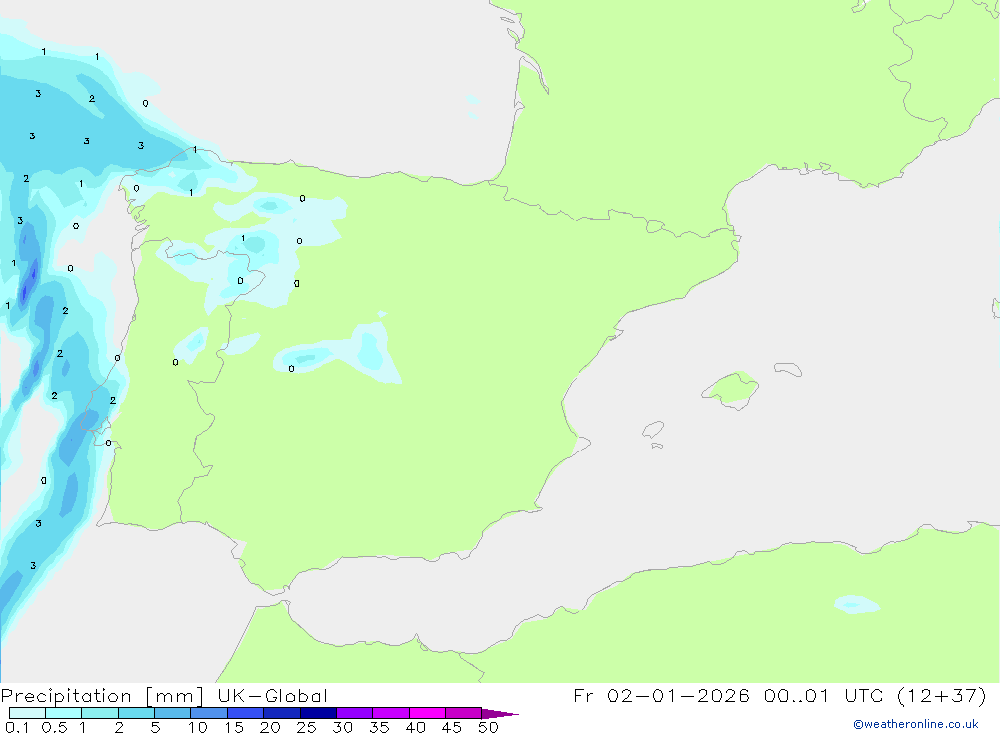Select the 5–10 mm light blue legend swatch
This screenshot has height=733, width=1000.
pyautogui.click(x=172, y=713)
